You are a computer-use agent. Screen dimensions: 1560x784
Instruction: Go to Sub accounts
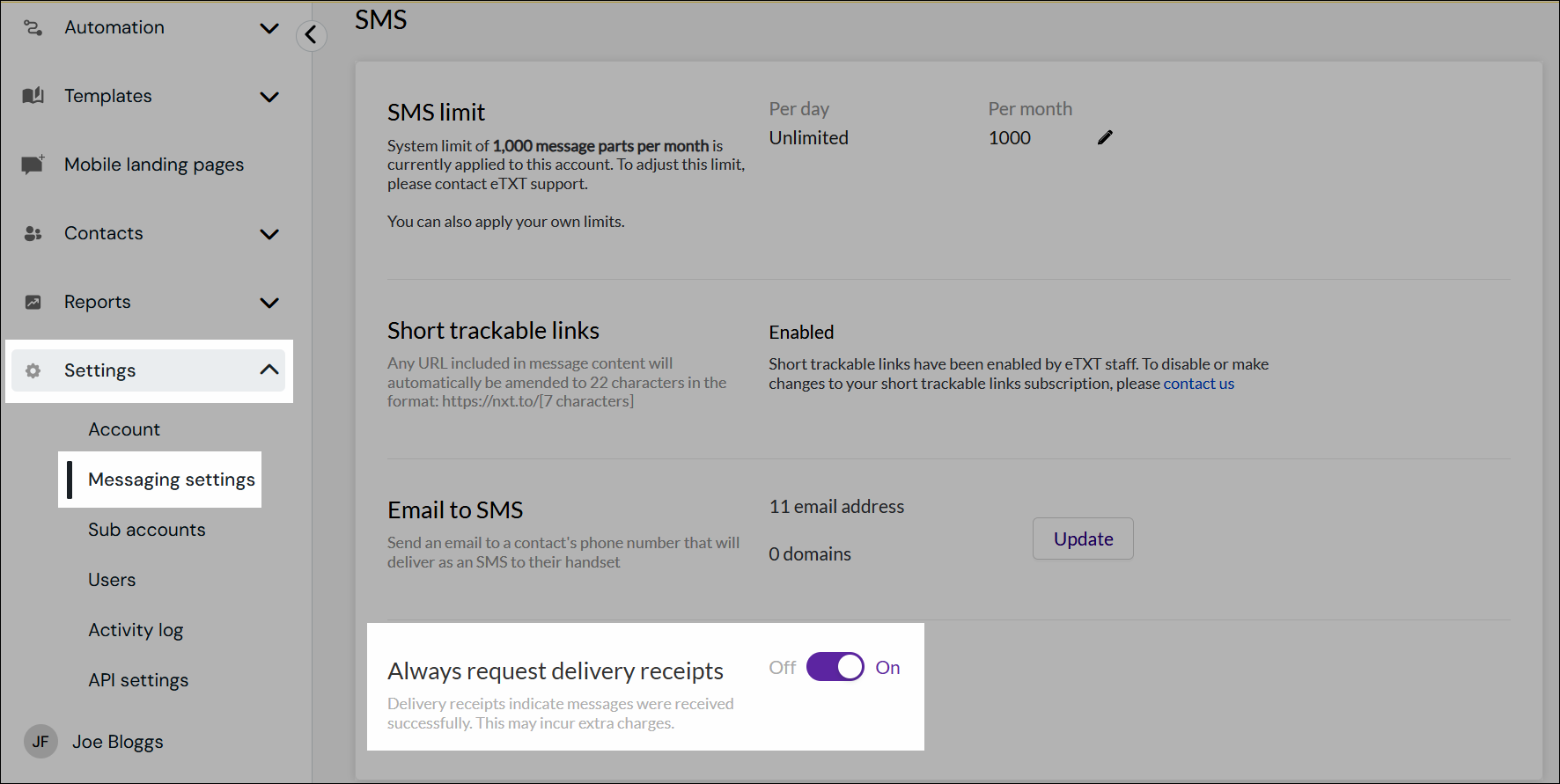point(147,530)
